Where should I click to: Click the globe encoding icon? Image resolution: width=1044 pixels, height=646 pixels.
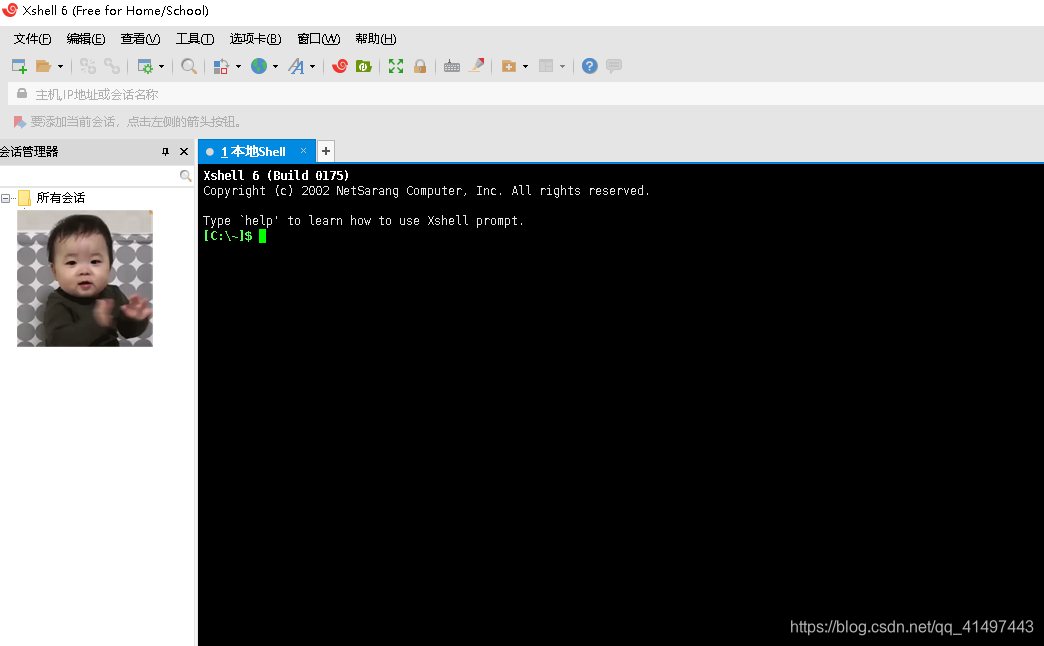[x=259, y=66]
